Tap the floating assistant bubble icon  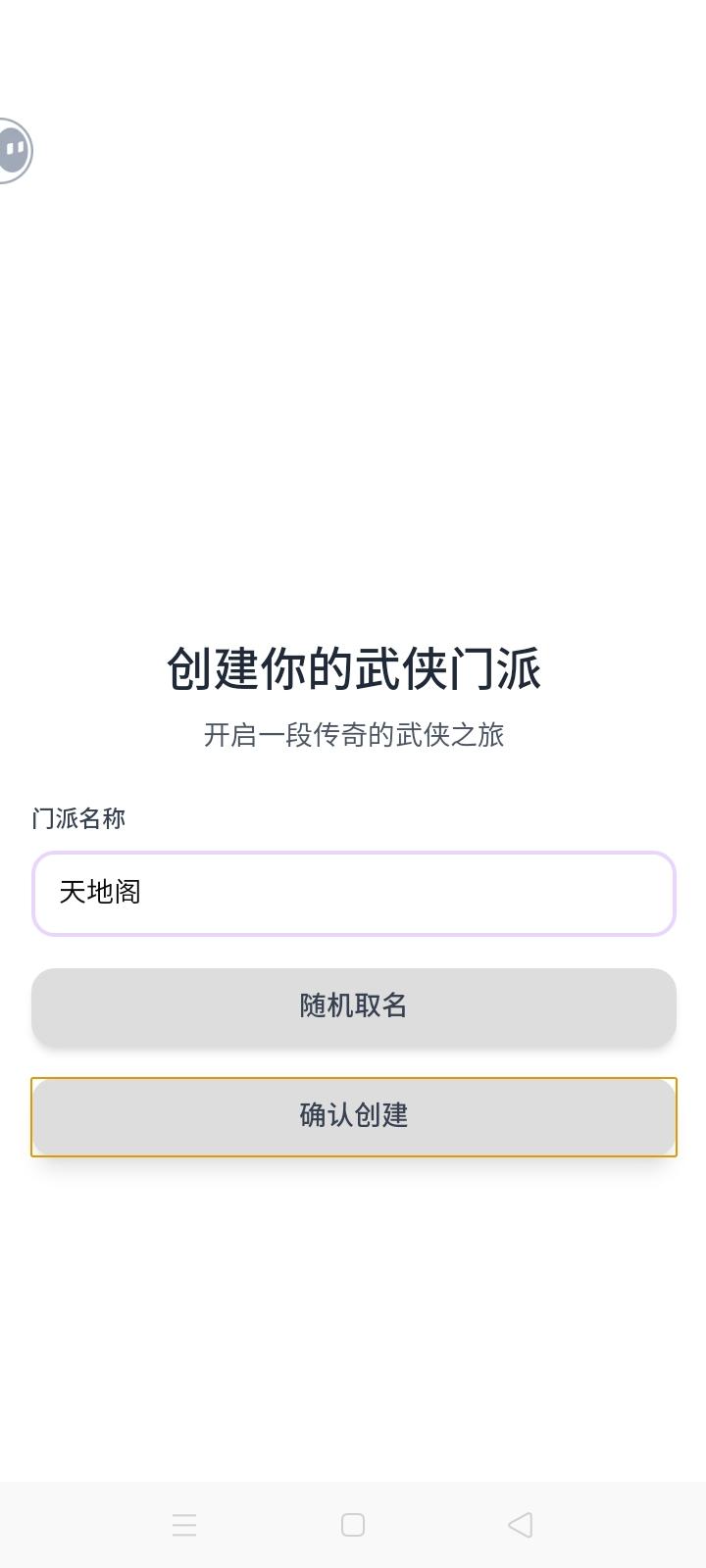[15, 150]
